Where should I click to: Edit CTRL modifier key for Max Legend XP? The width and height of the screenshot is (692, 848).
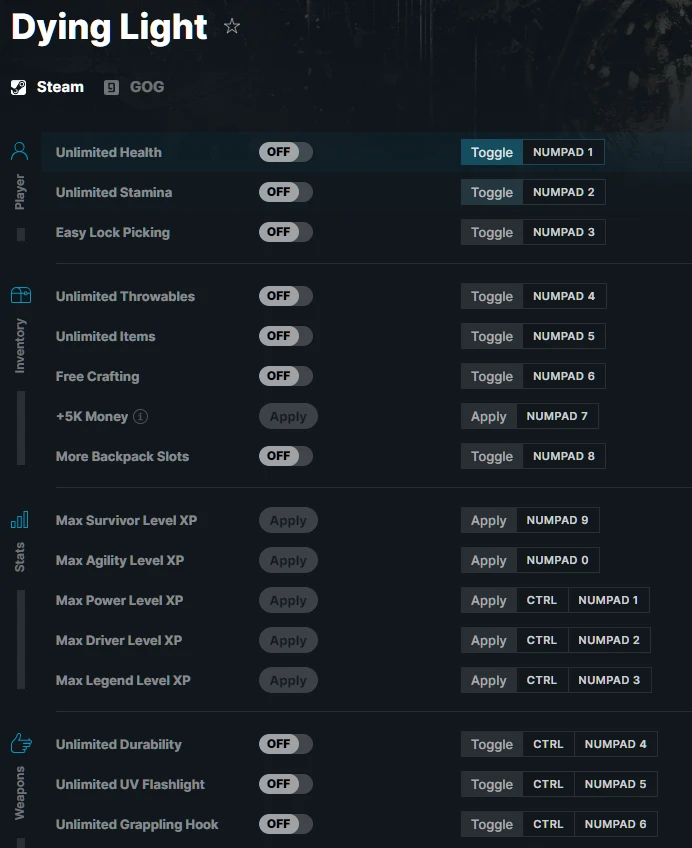point(542,680)
